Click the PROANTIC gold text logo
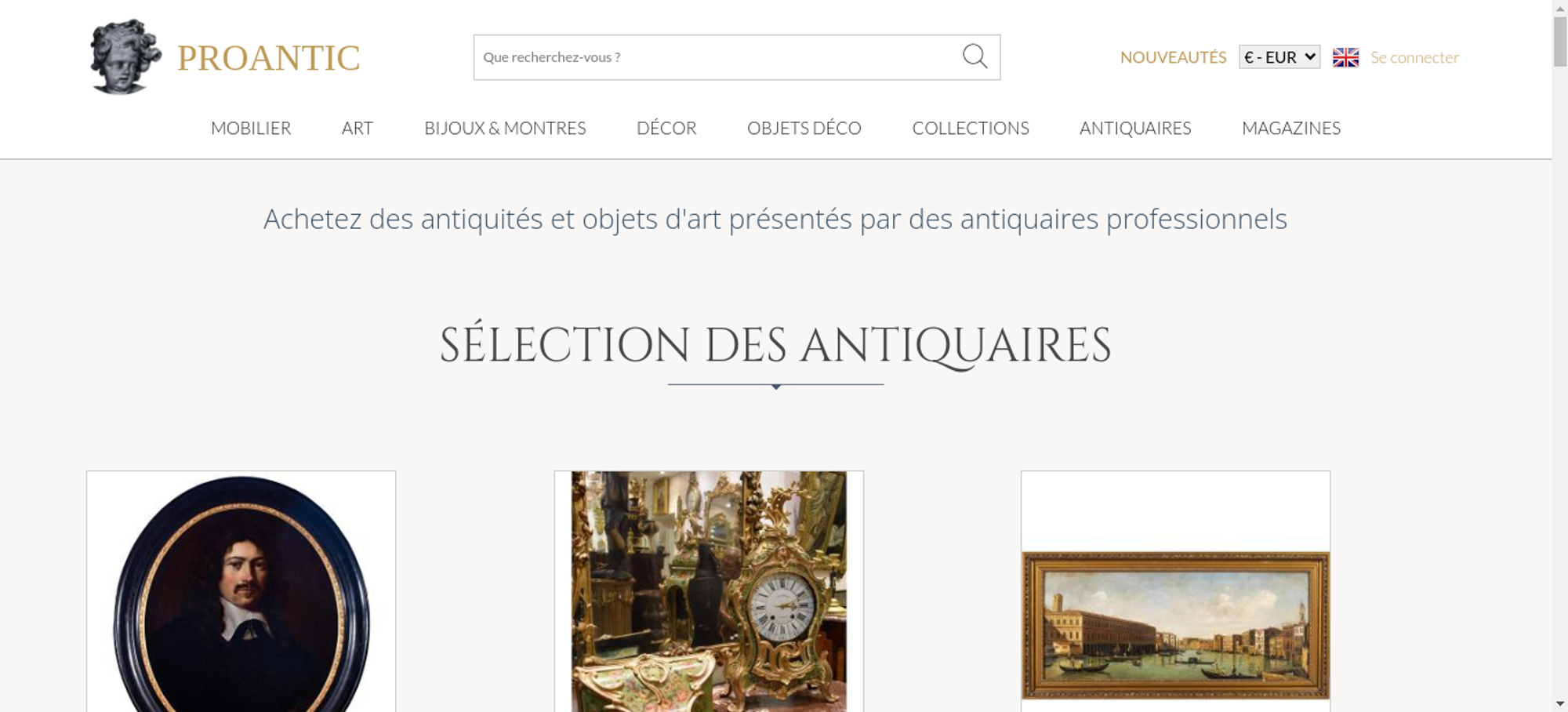The width and height of the screenshot is (1568, 712). [x=268, y=58]
